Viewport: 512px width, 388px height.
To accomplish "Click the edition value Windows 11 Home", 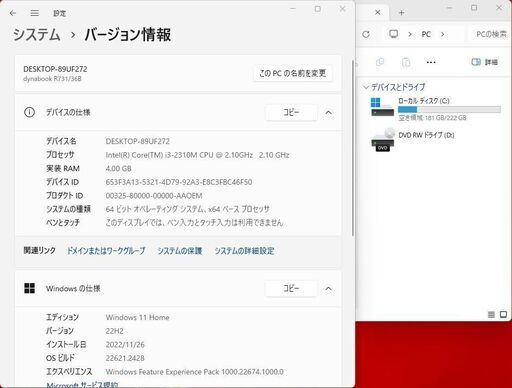I will (x=137, y=317).
